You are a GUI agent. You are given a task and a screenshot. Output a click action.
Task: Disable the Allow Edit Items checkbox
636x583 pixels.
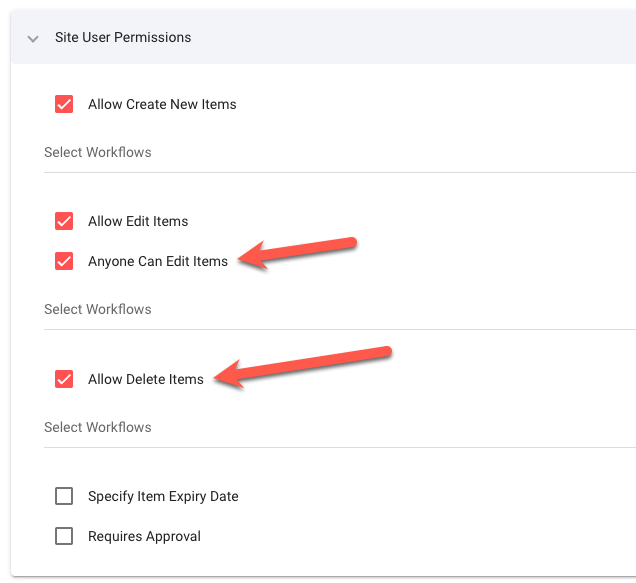pos(64,221)
